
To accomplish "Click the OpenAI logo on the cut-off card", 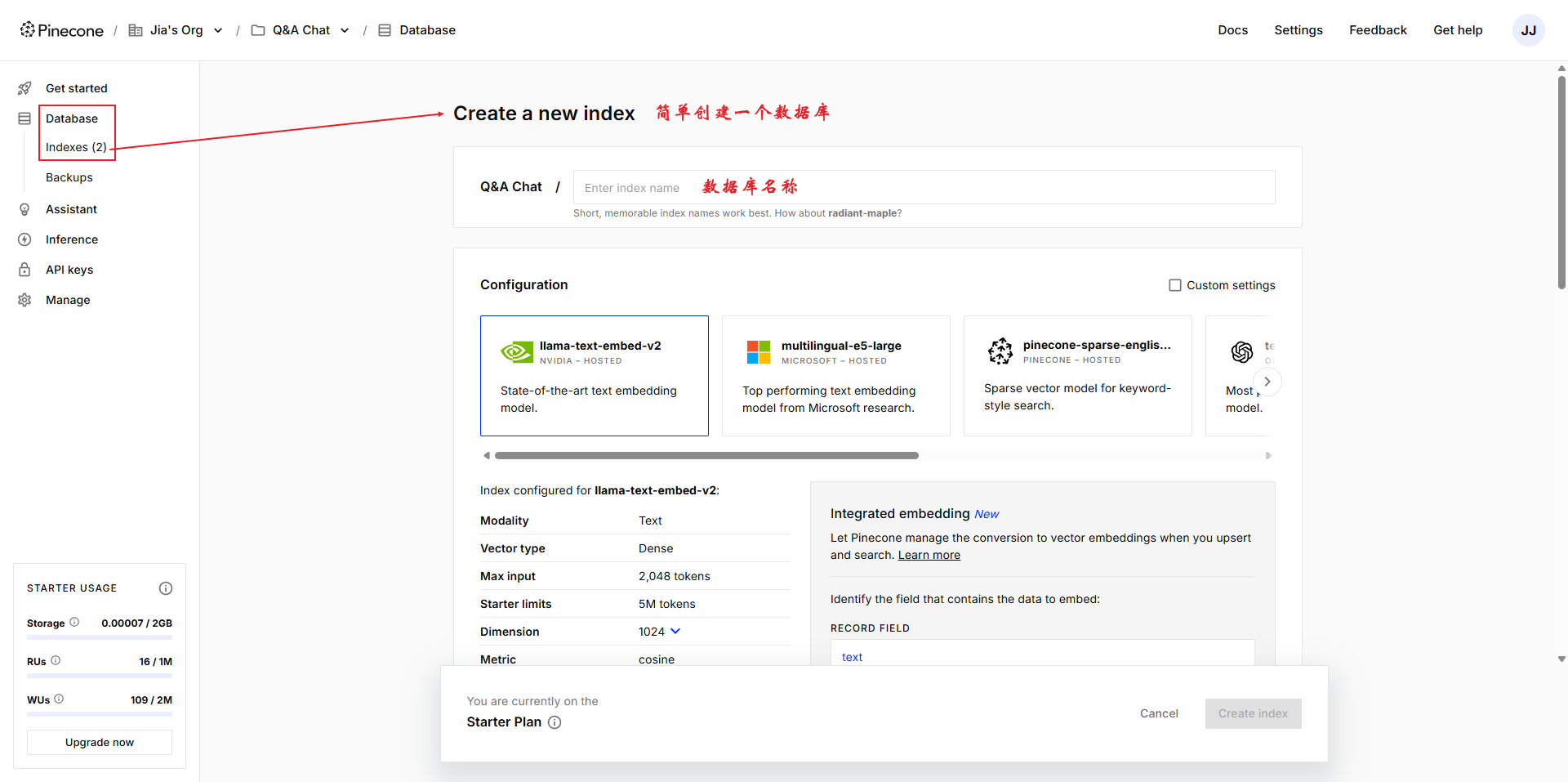I will [1242, 352].
